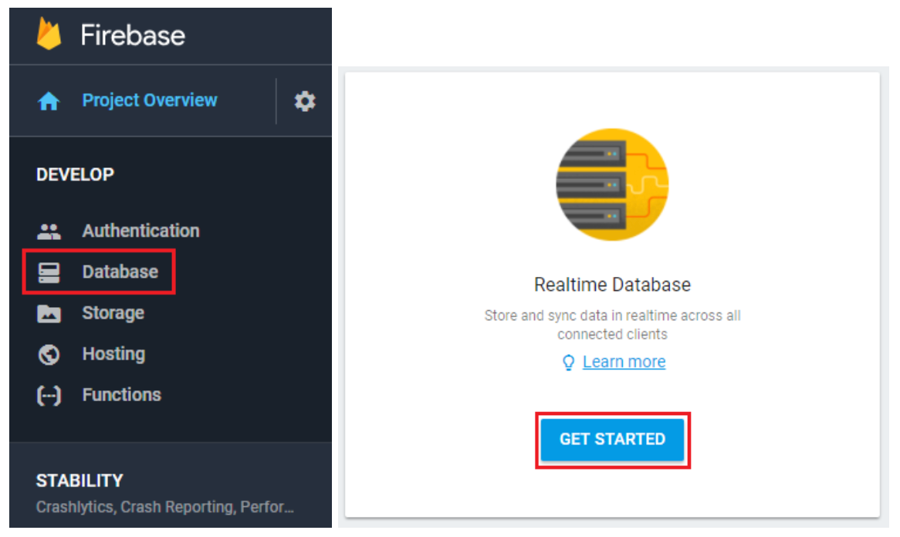Select Authentication in the sidebar
The image size is (900, 537).
140,231
